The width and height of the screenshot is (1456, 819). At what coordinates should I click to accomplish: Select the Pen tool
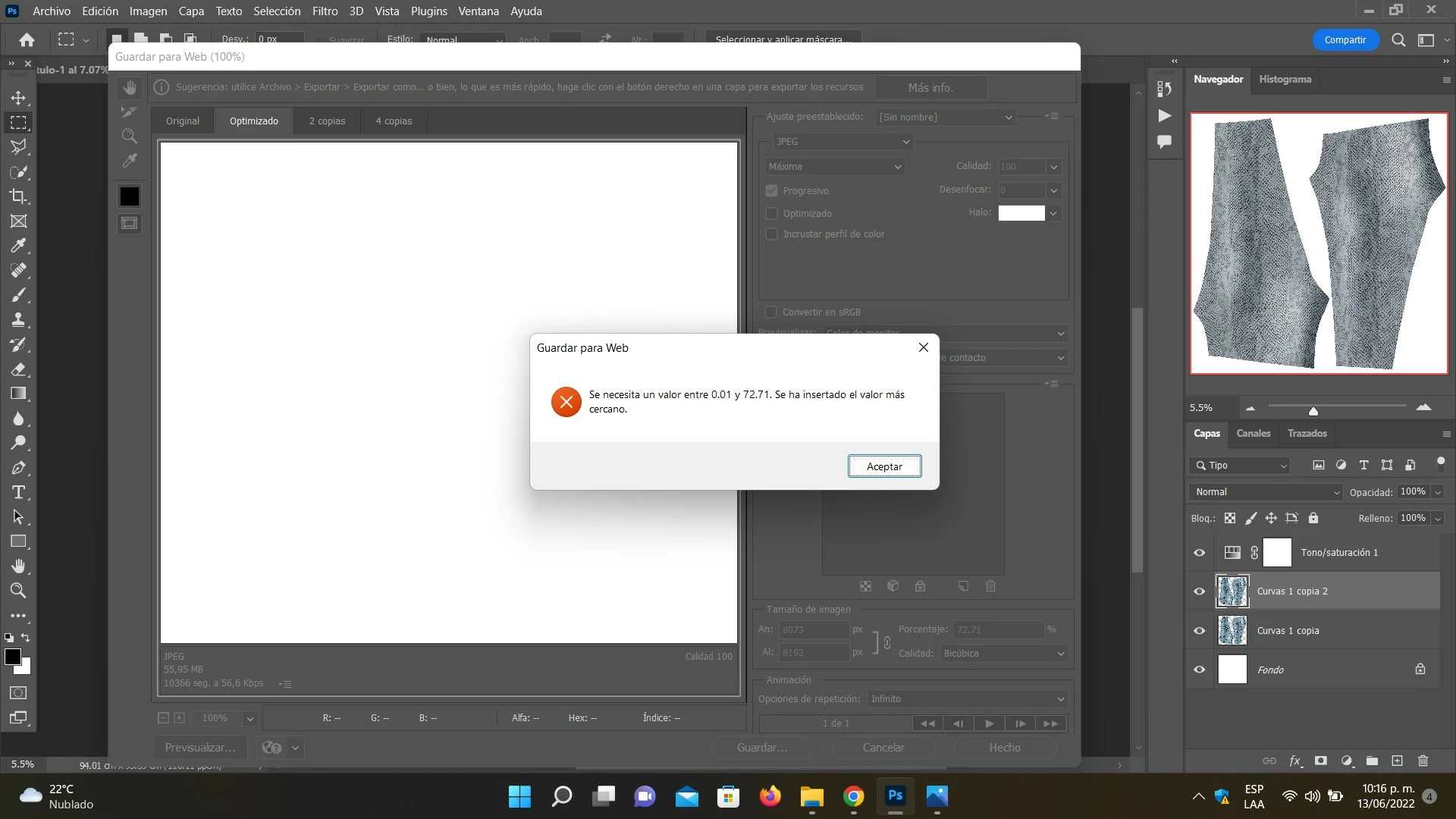click(x=18, y=468)
